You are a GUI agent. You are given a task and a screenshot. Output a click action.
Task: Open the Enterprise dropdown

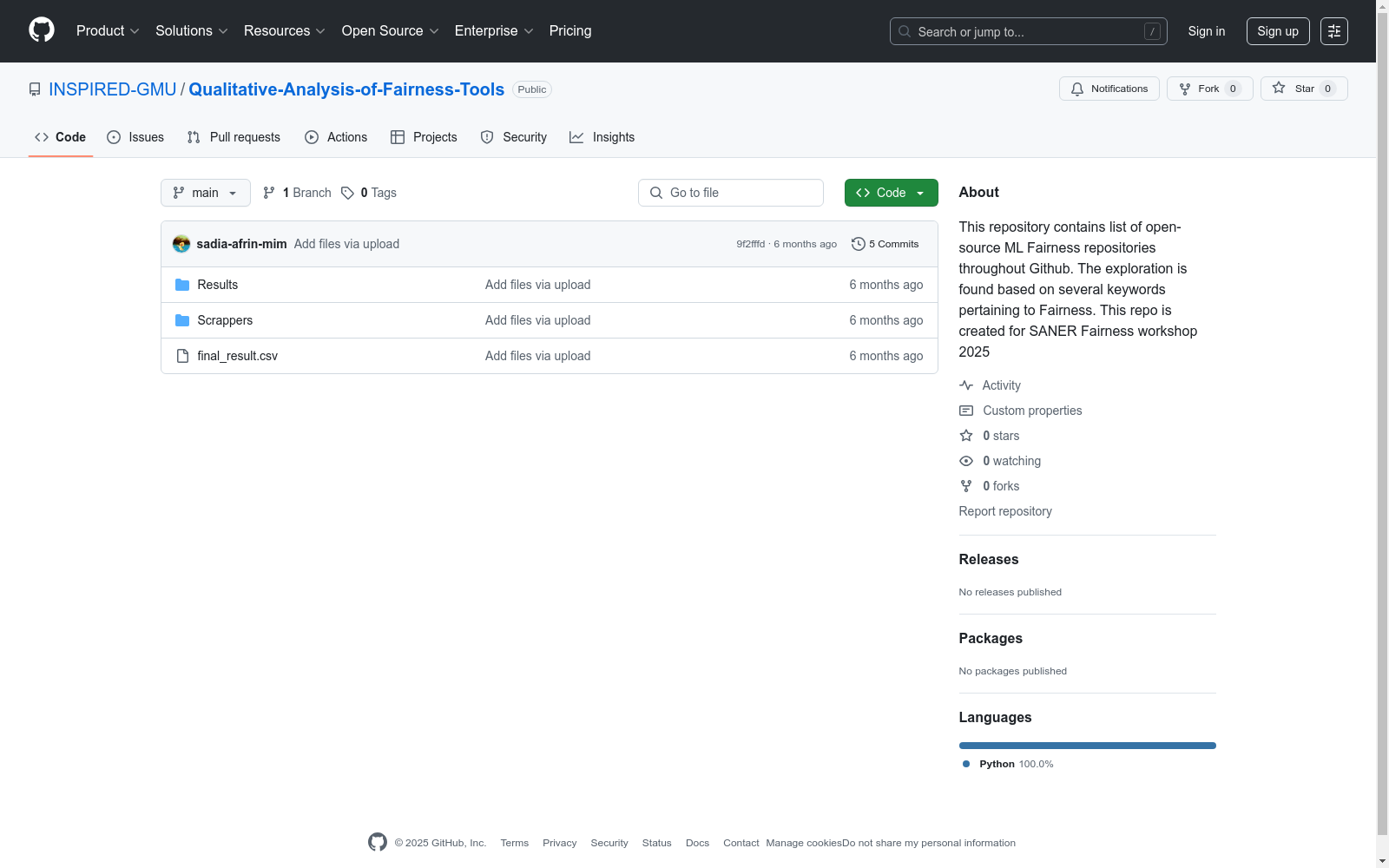coord(494,30)
